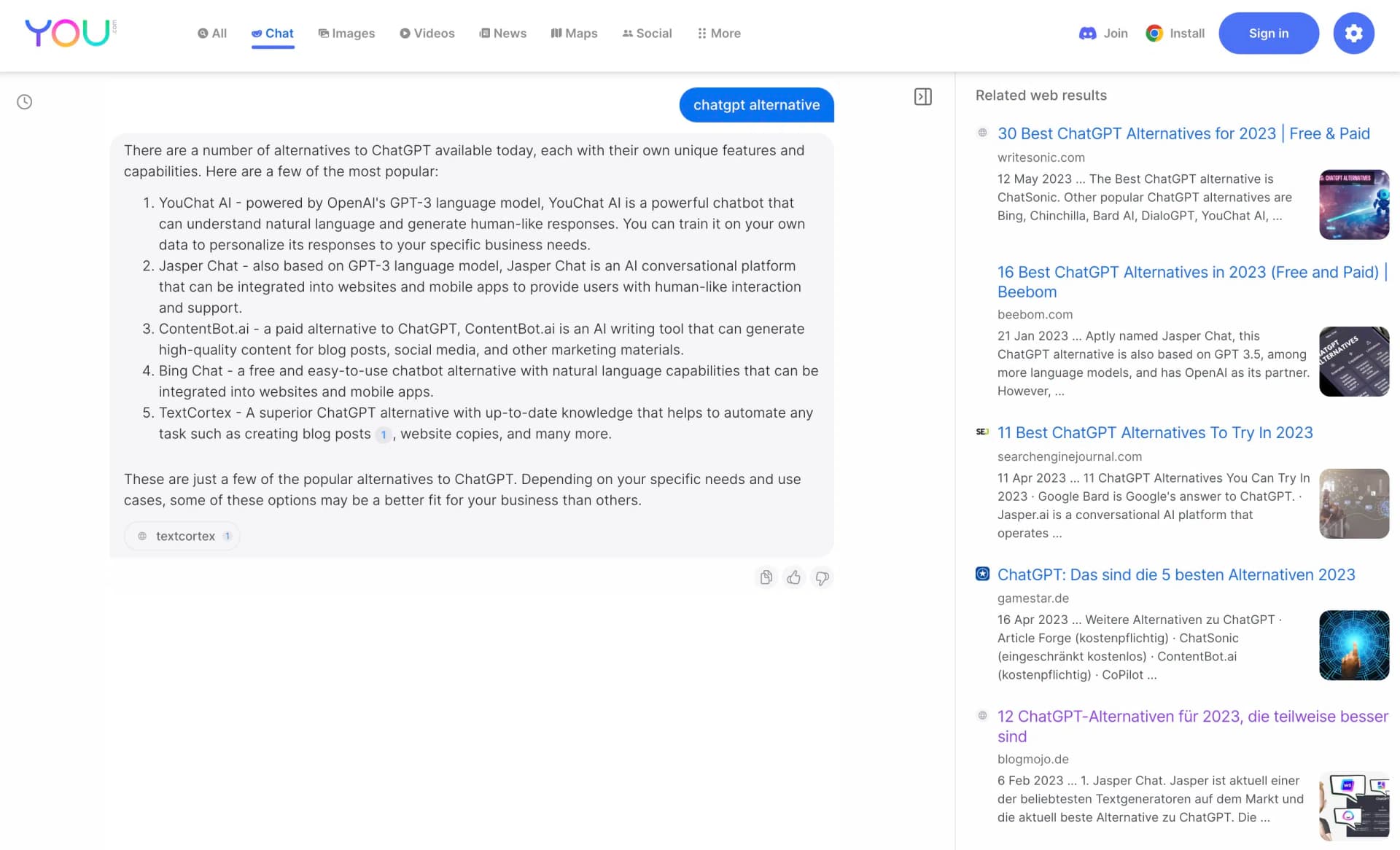Open the chat history clock icon
1400x850 pixels.
tap(24, 101)
